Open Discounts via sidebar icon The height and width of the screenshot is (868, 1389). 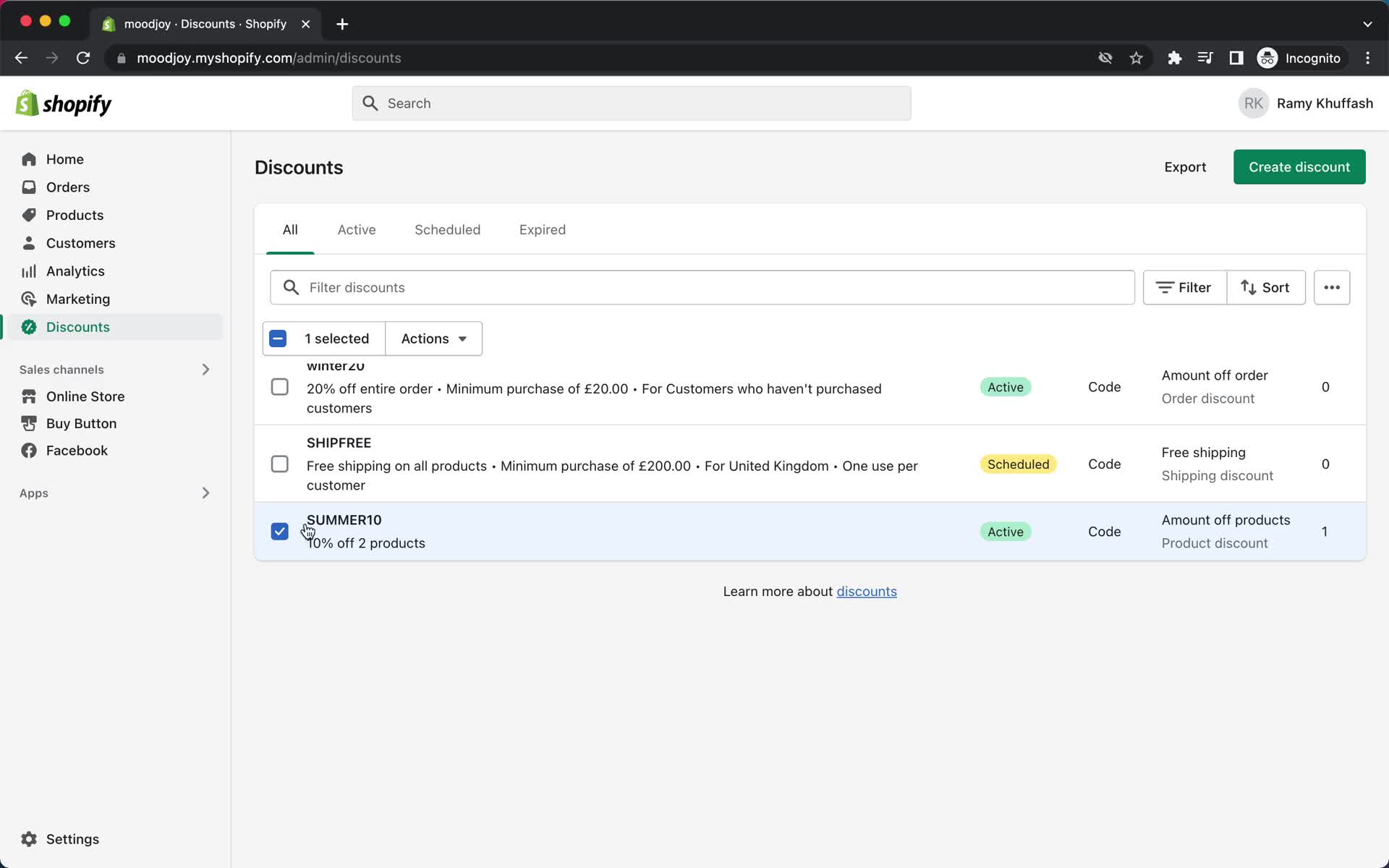click(27, 327)
